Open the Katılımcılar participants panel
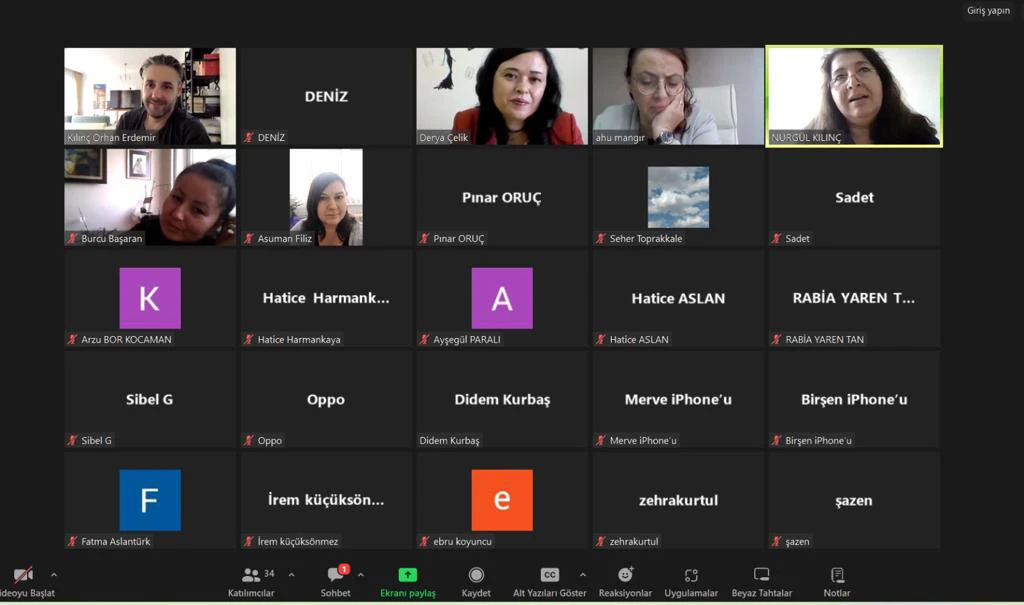1024x605 pixels. pos(251,575)
